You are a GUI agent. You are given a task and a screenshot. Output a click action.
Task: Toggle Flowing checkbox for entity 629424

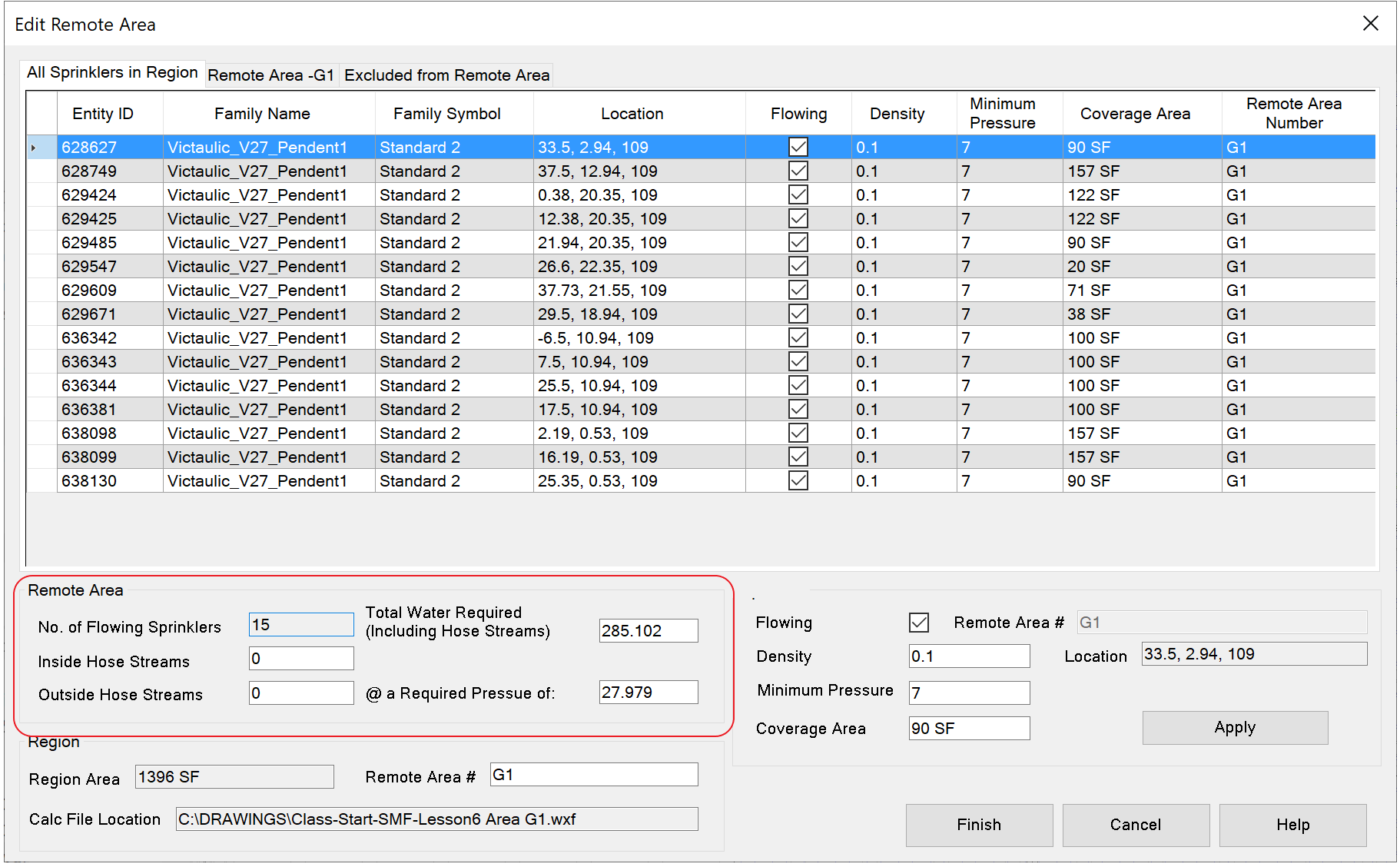798,194
